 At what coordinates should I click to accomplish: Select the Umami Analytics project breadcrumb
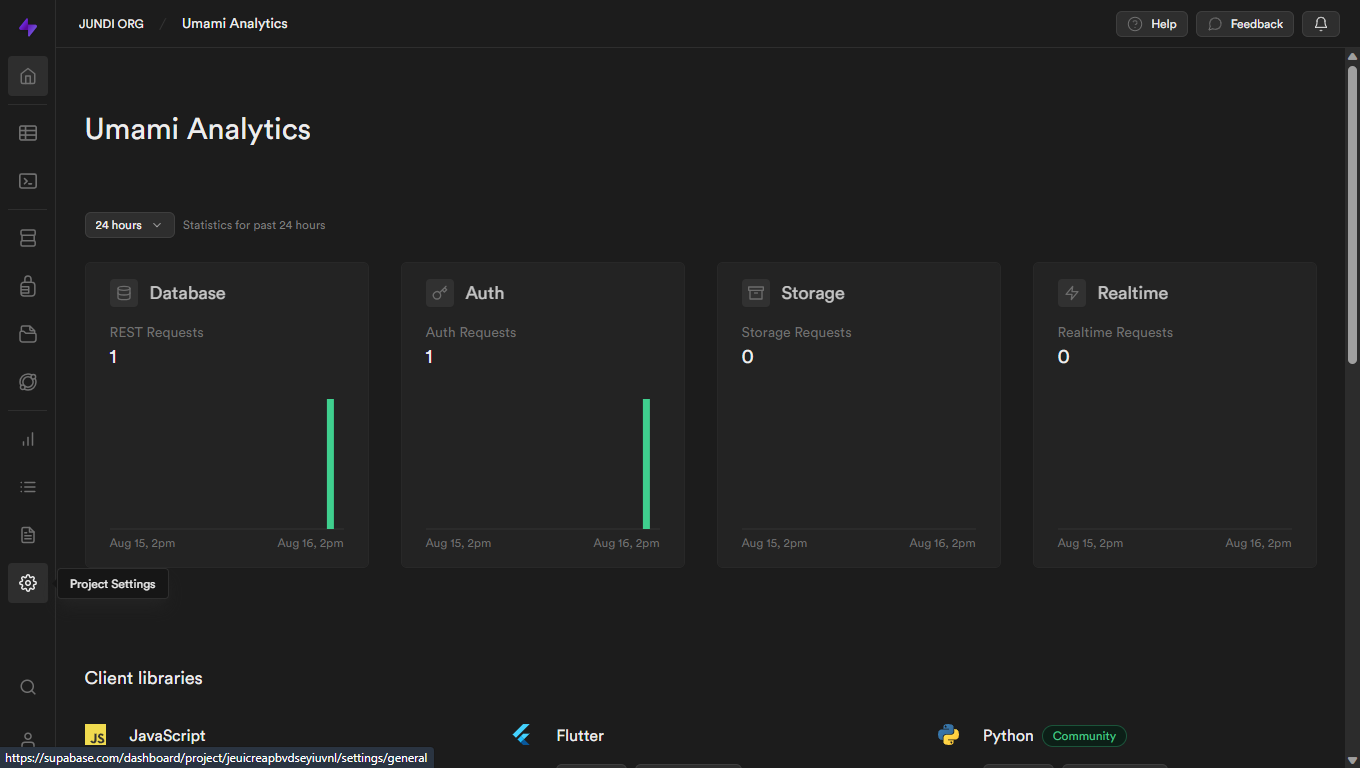tap(235, 24)
